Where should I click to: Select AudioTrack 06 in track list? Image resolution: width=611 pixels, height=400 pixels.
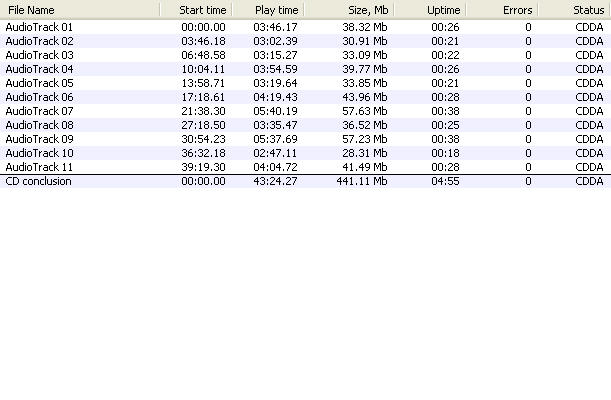39,97
